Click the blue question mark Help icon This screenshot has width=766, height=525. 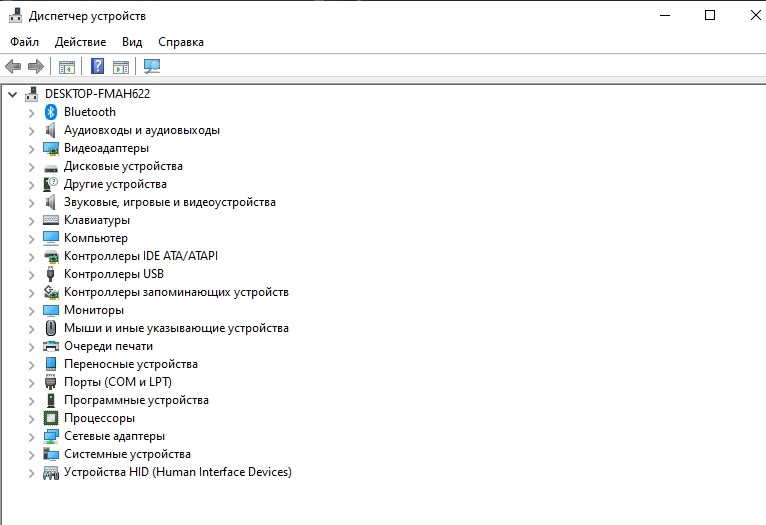(98, 66)
